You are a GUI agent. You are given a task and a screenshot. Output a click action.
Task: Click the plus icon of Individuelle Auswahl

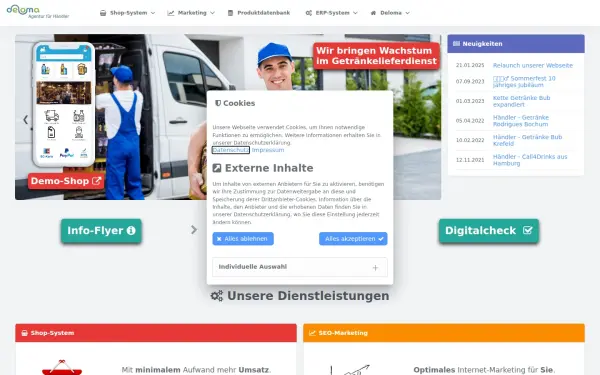pyautogui.click(x=375, y=268)
